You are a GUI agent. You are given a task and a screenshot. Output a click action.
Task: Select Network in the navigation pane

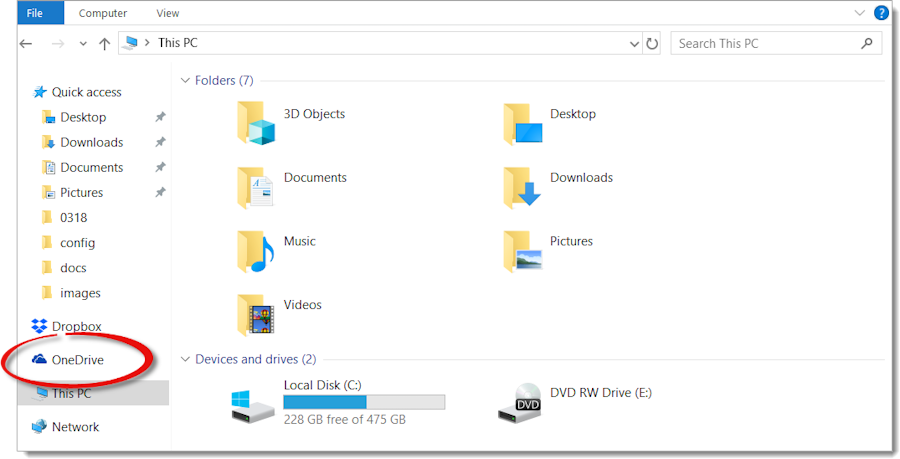65,427
